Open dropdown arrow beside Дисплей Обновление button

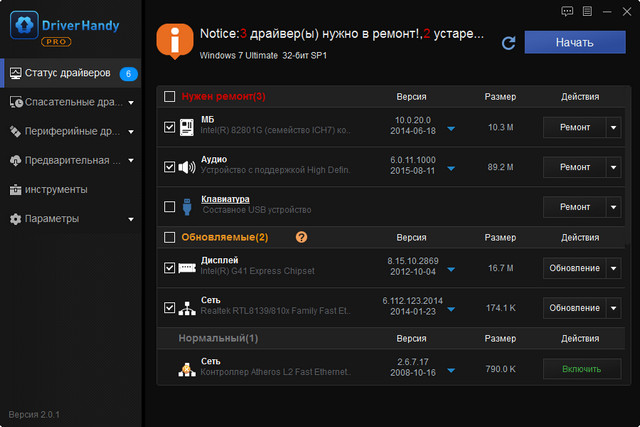coord(613,268)
